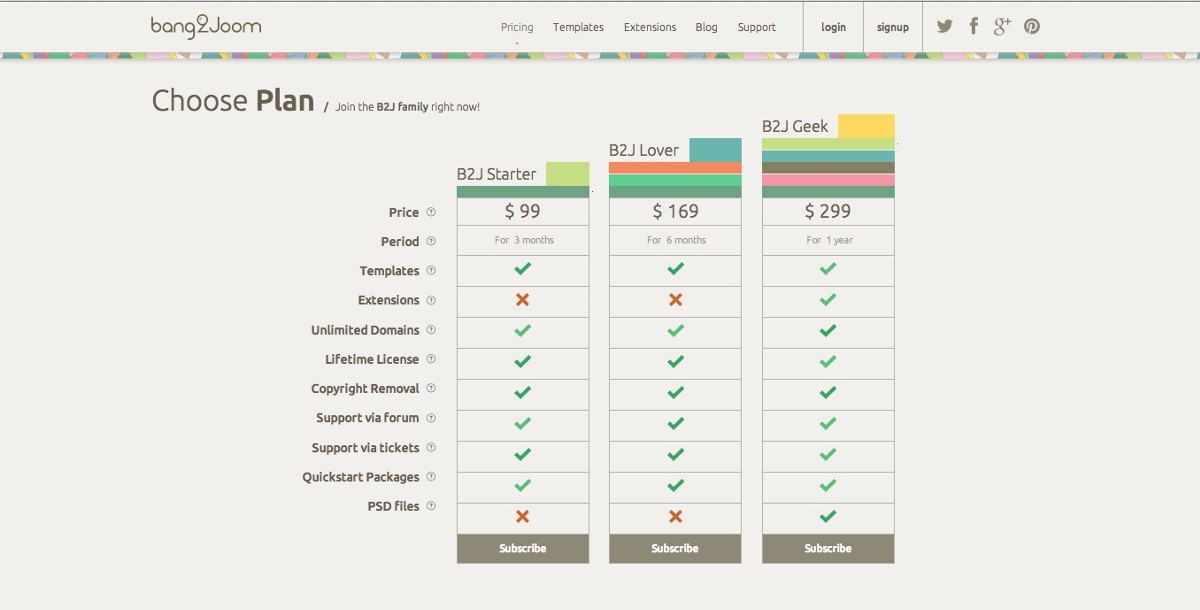Viewport: 1200px width, 610px height.
Task: Click the PSD files cross for B2J Starter
Action: click(522, 517)
